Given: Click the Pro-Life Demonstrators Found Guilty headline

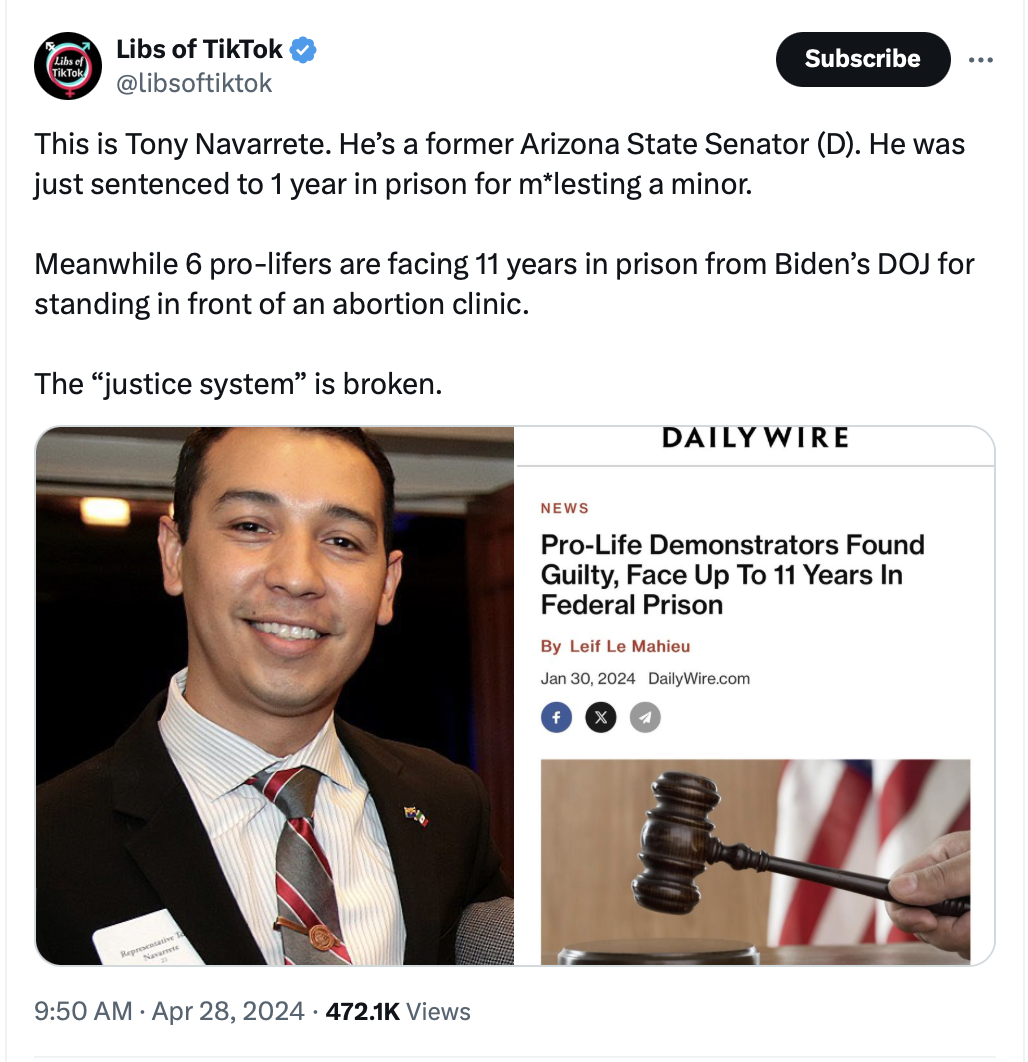Looking at the screenshot, I should [x=732, y=574].
